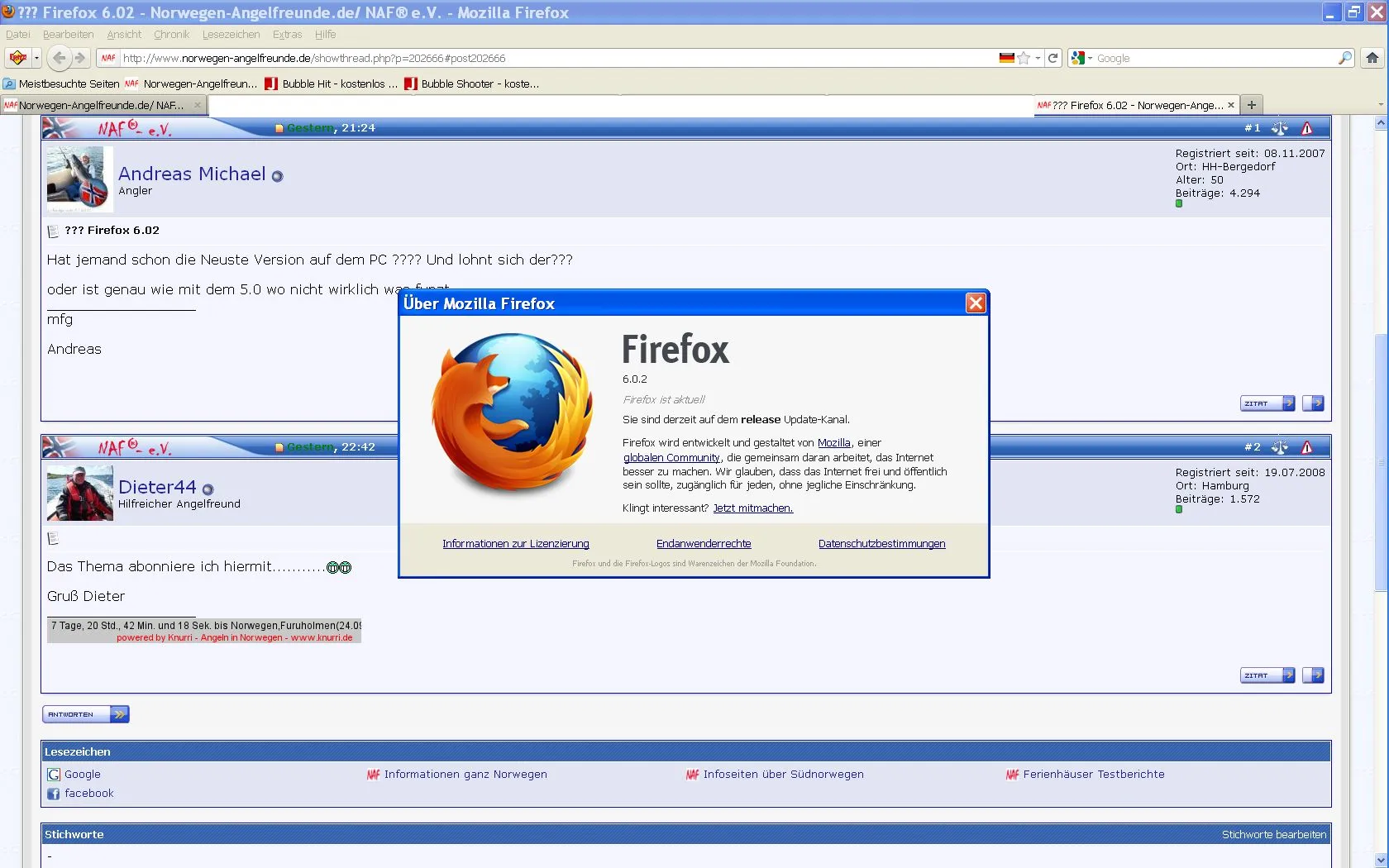Open the Google search engine selector
The image size is (1389, 868).
(1081, 58)
